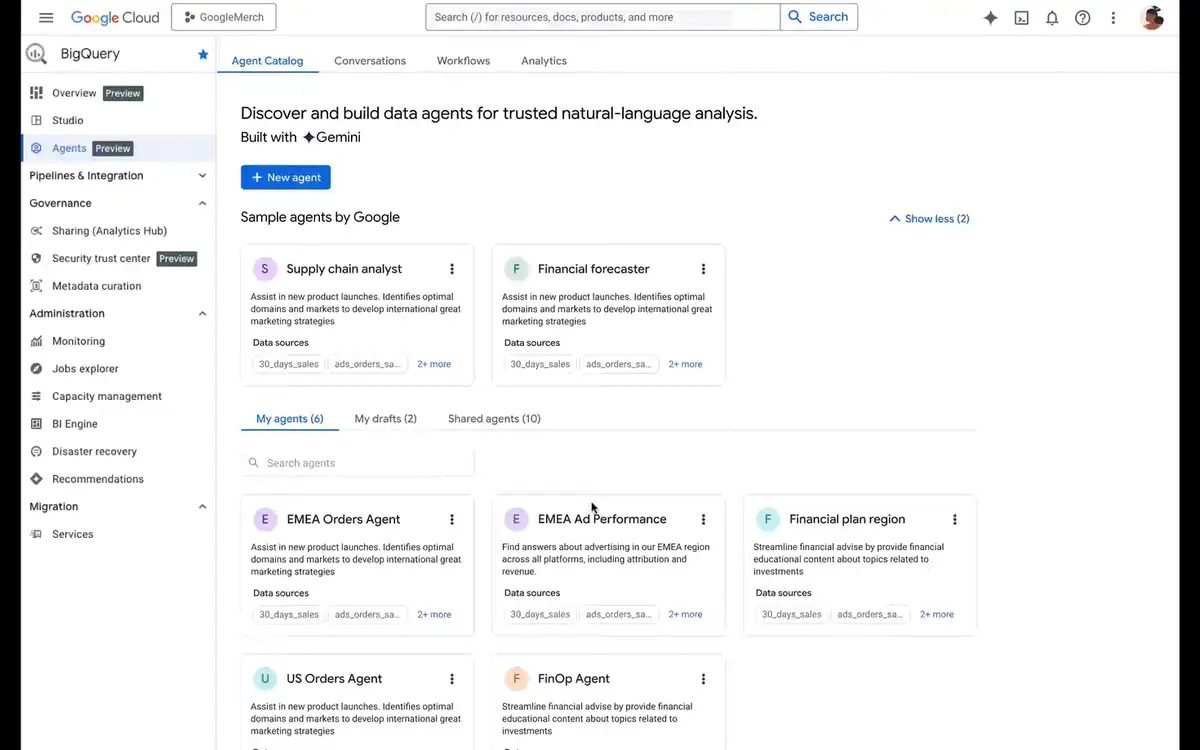
Task: Click the top bar Search button
Action: pyautogui.click(x=819, y=17)
